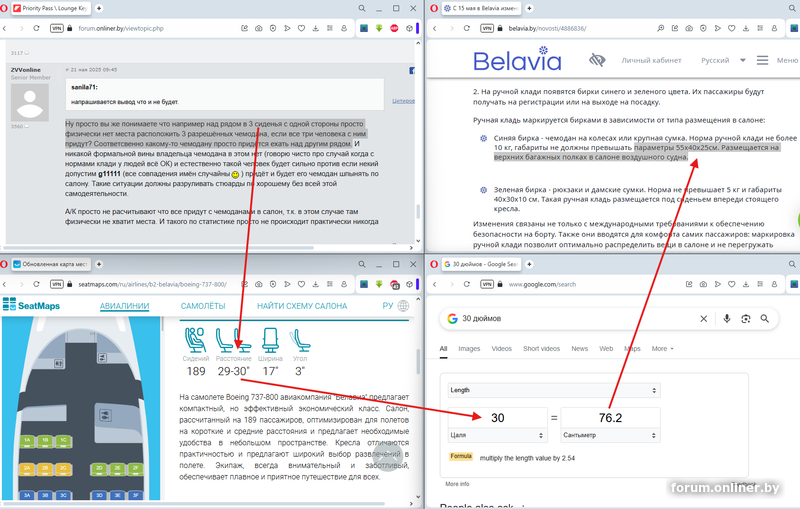Open tab search magnifier in forum window
This screenshot has height=509, width=800.
tap(362, 8)
